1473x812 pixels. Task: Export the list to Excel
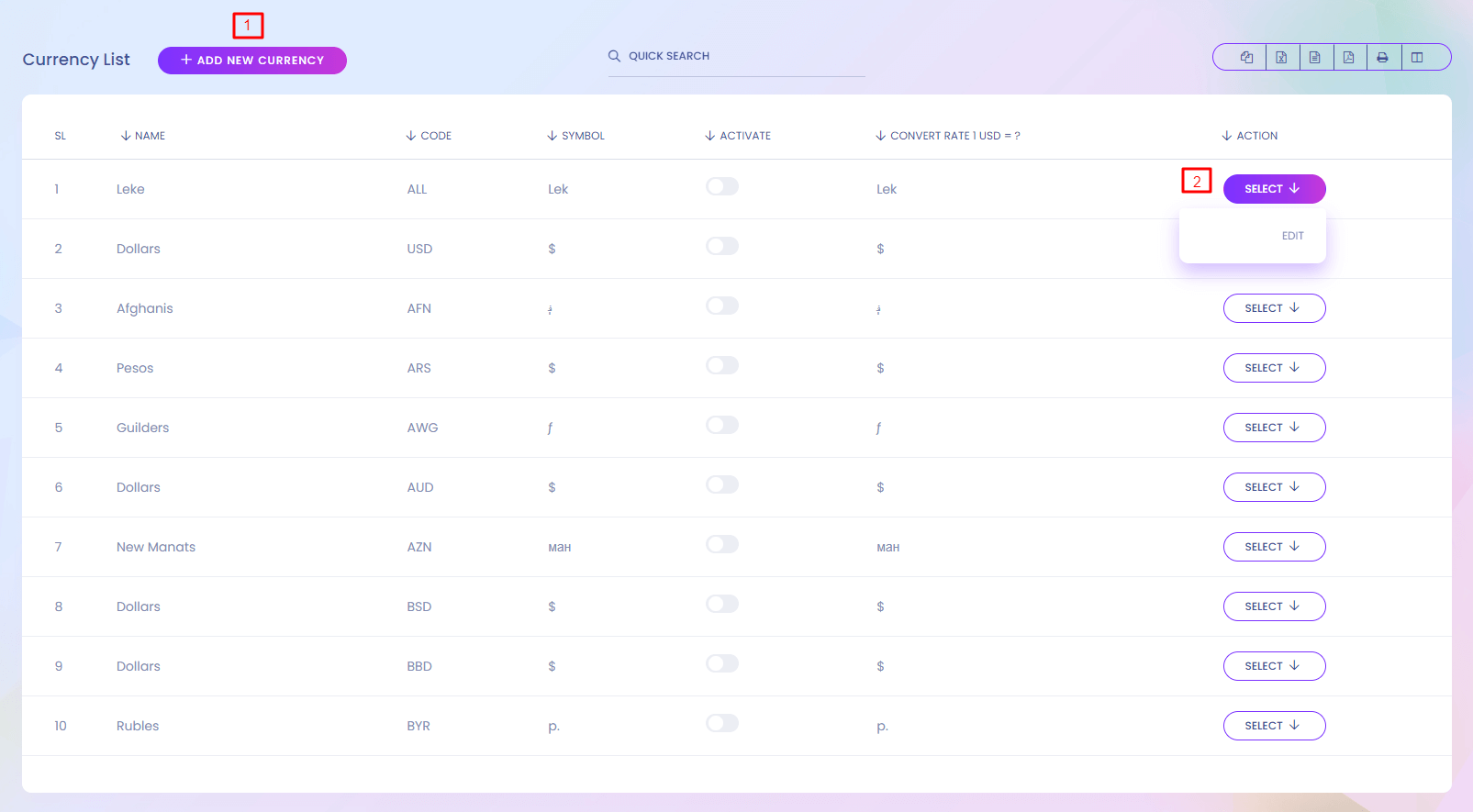(x=1281, y=57)
